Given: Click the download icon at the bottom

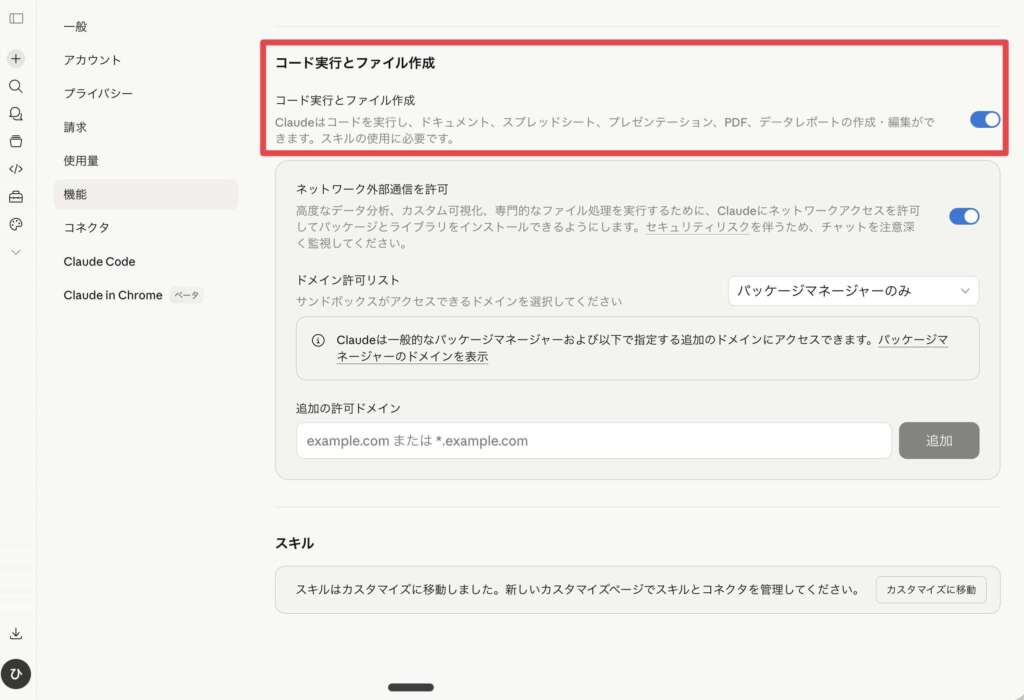Looking at the screenshot, I should [15, 633].
